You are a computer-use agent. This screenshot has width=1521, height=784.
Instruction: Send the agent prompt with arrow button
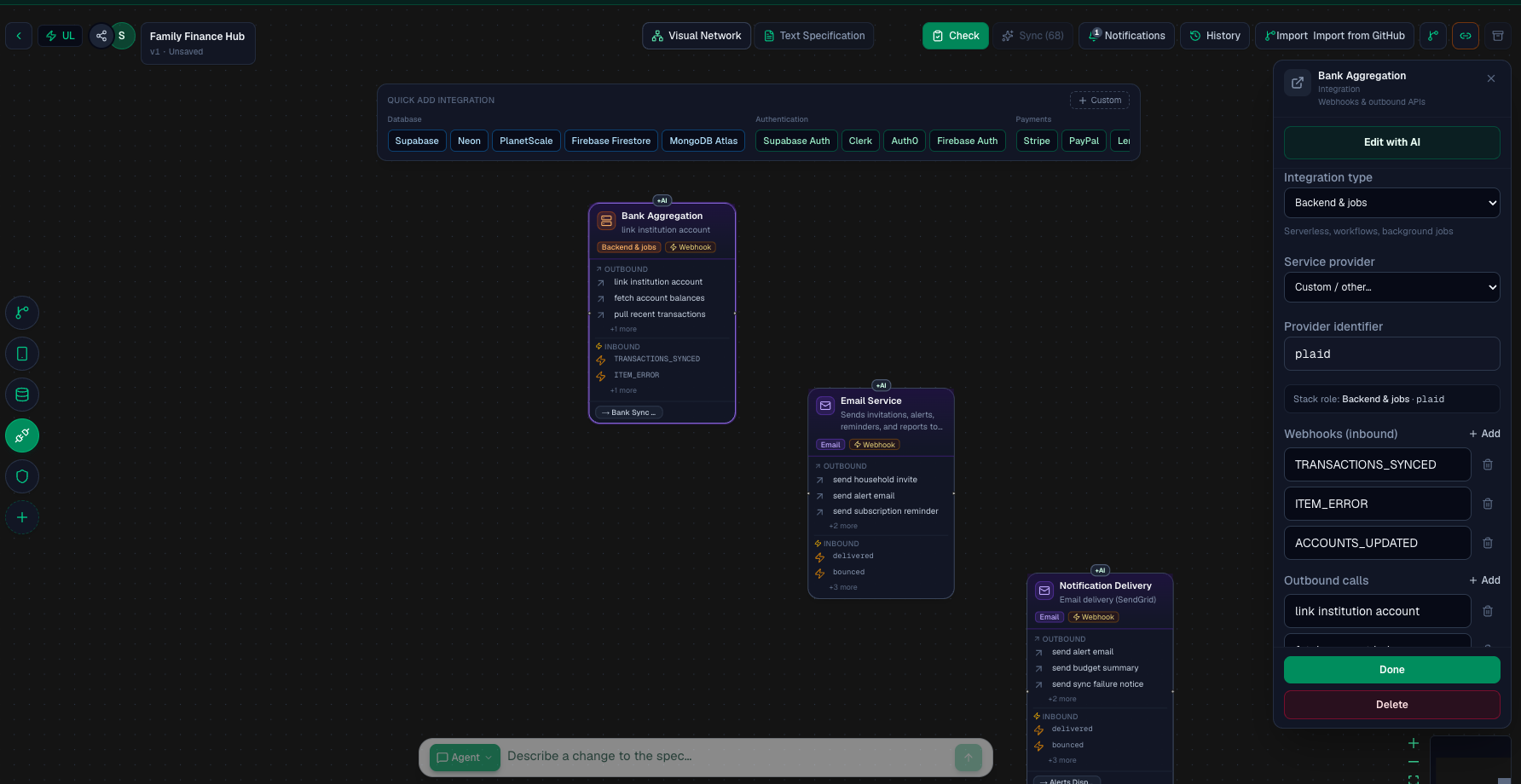[969, 757]
